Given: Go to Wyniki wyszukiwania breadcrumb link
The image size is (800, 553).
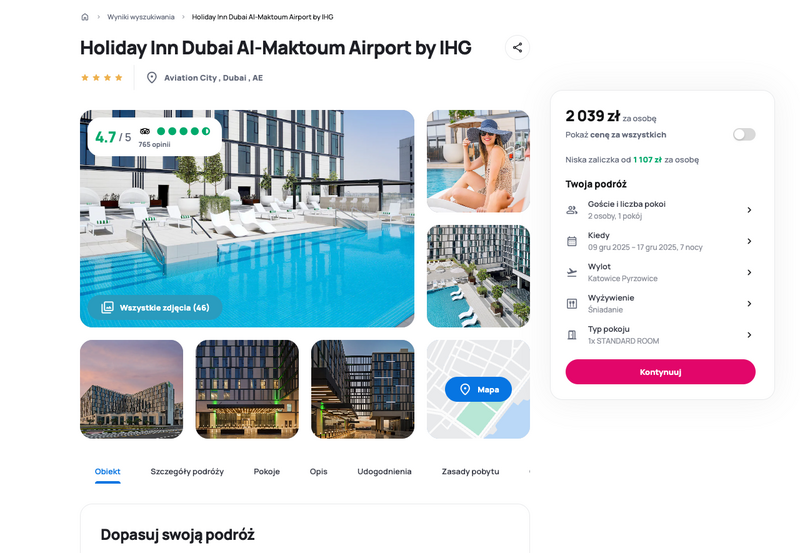Looking at the screenshot, I should point(141,17).
